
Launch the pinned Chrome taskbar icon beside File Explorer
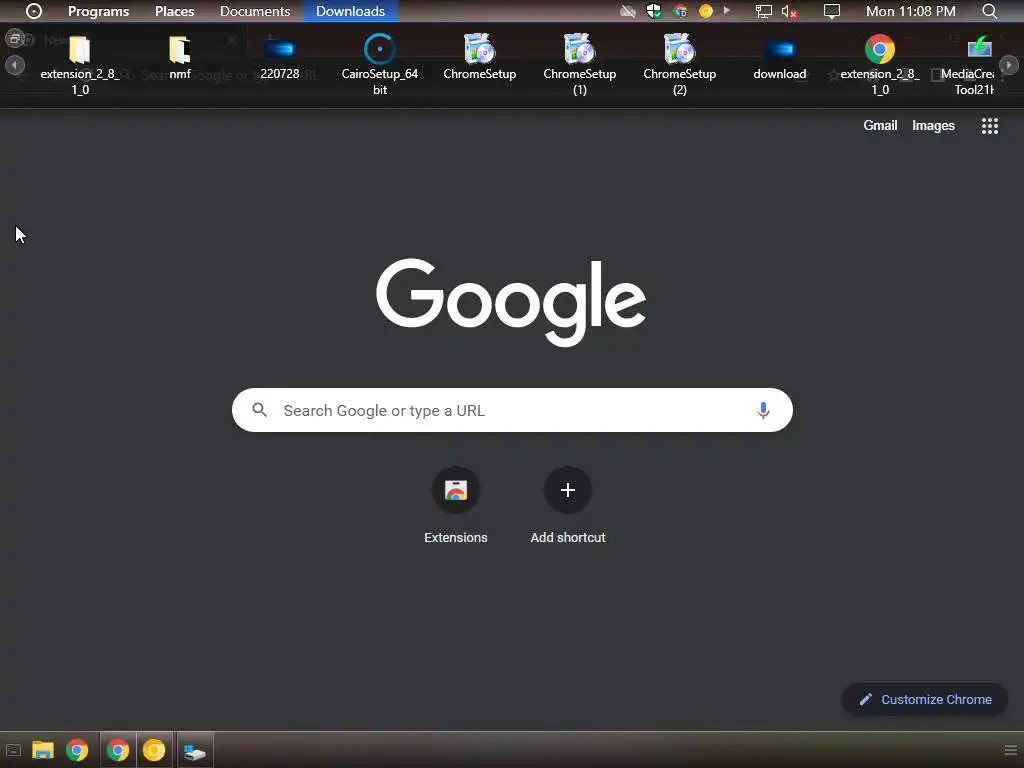click(77, 750)
